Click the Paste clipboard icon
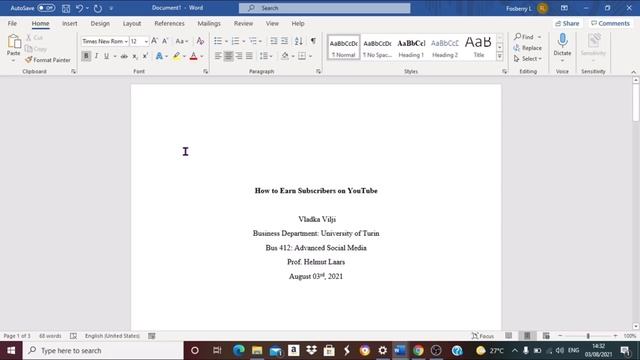 coord(13,42)
